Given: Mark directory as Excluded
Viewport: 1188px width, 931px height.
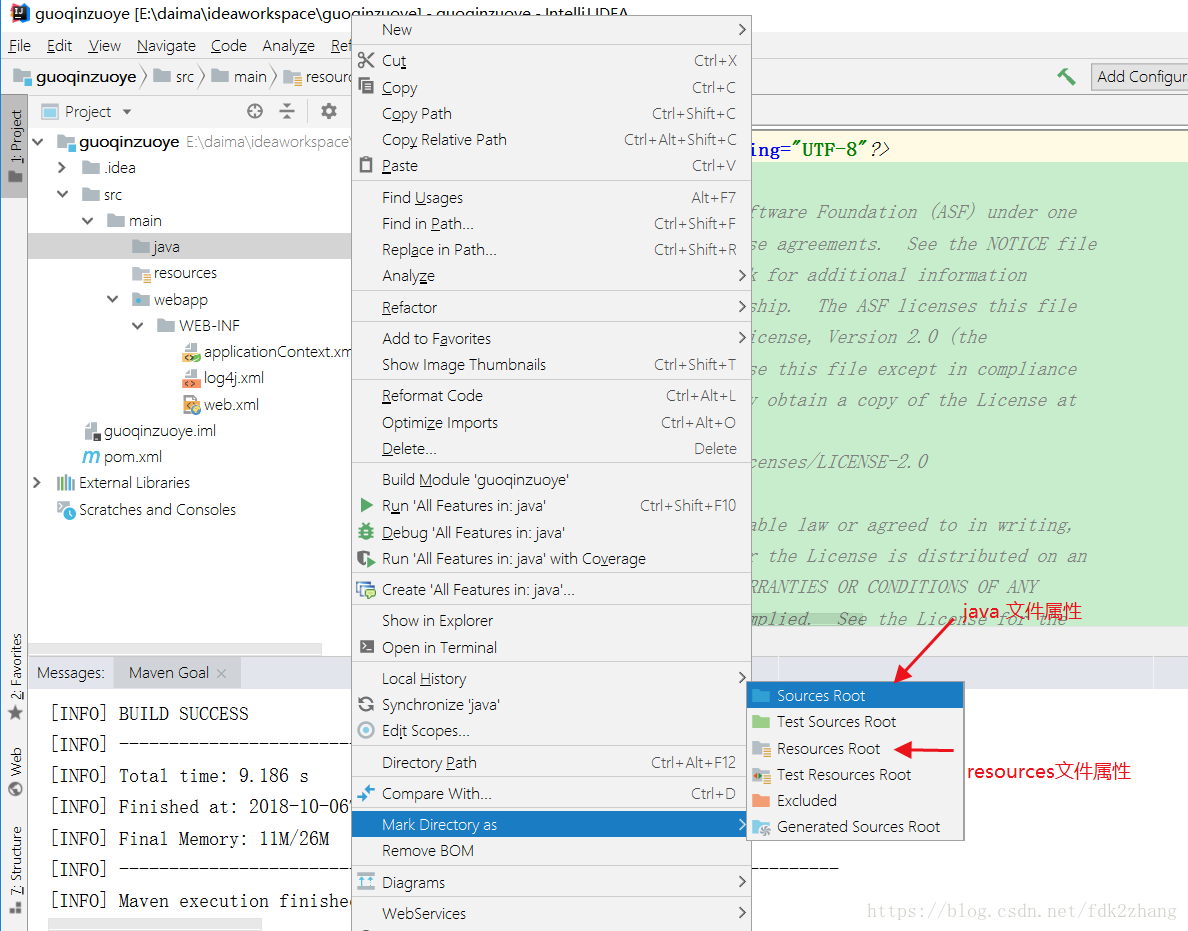Looking at the screenshot, I should click(x=855, y=801).
